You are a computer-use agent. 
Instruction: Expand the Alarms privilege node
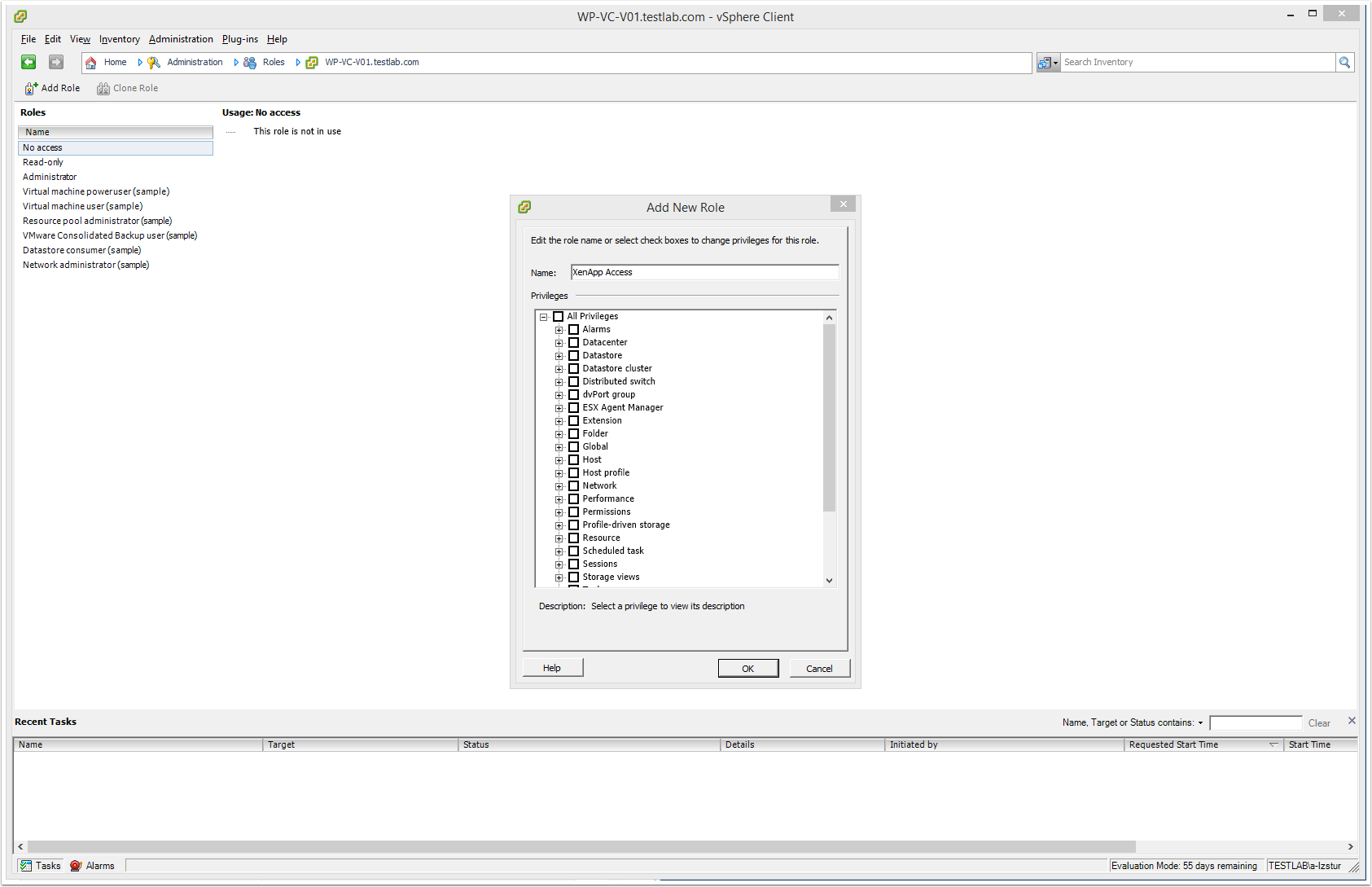559,330
